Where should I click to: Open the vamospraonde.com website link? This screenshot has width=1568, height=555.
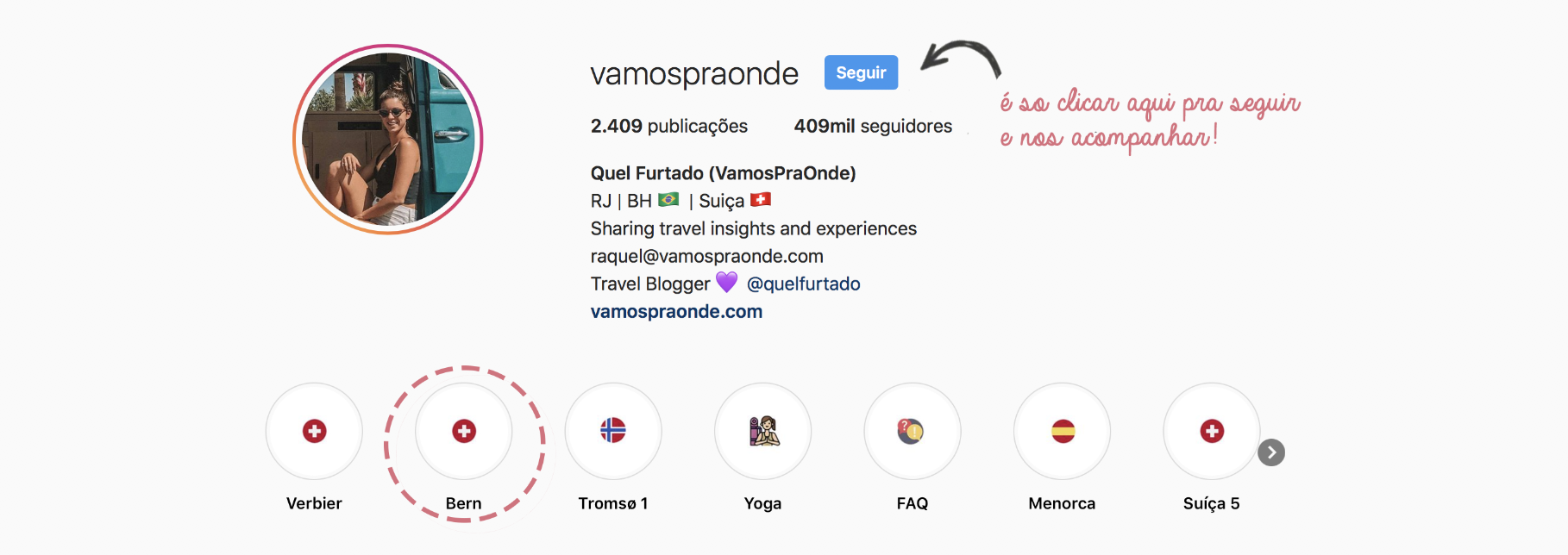[x=676, y=311]
